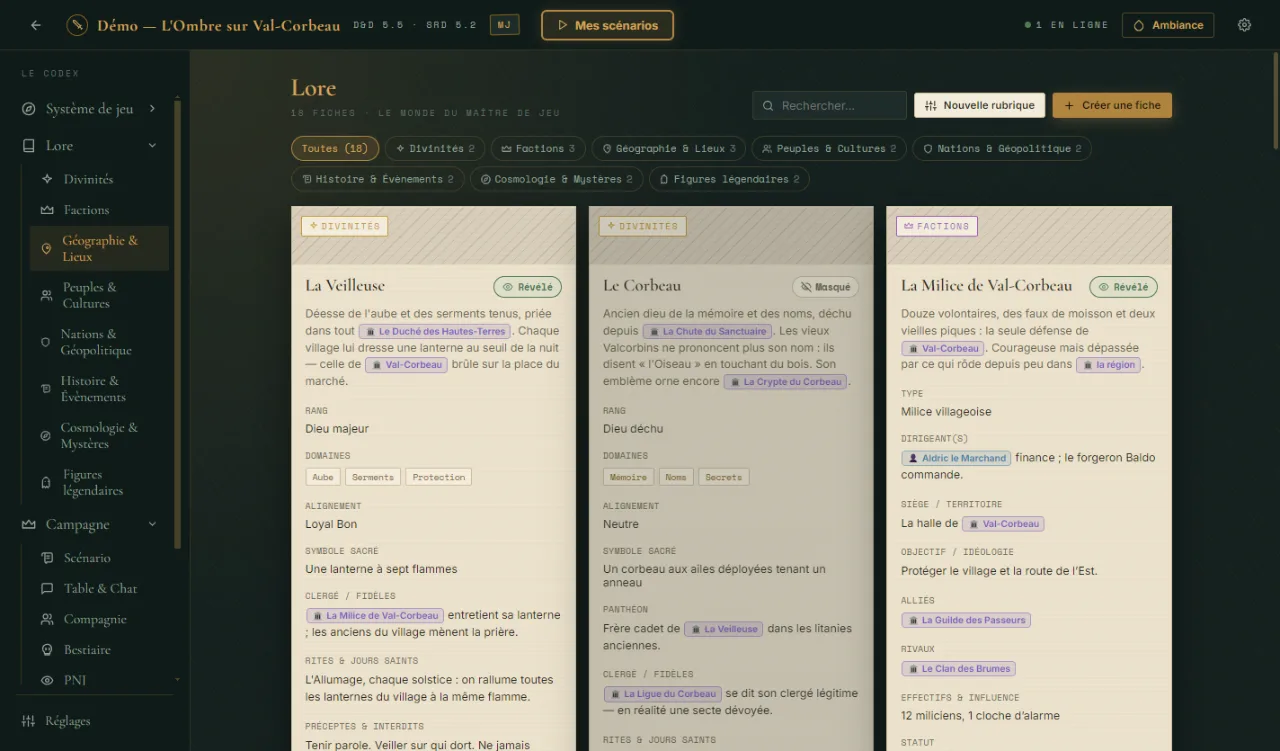Collapse the Lore section chevron
Viewport: 1280px width, 751px height.
pyautogui.click(x=152, y=146)
